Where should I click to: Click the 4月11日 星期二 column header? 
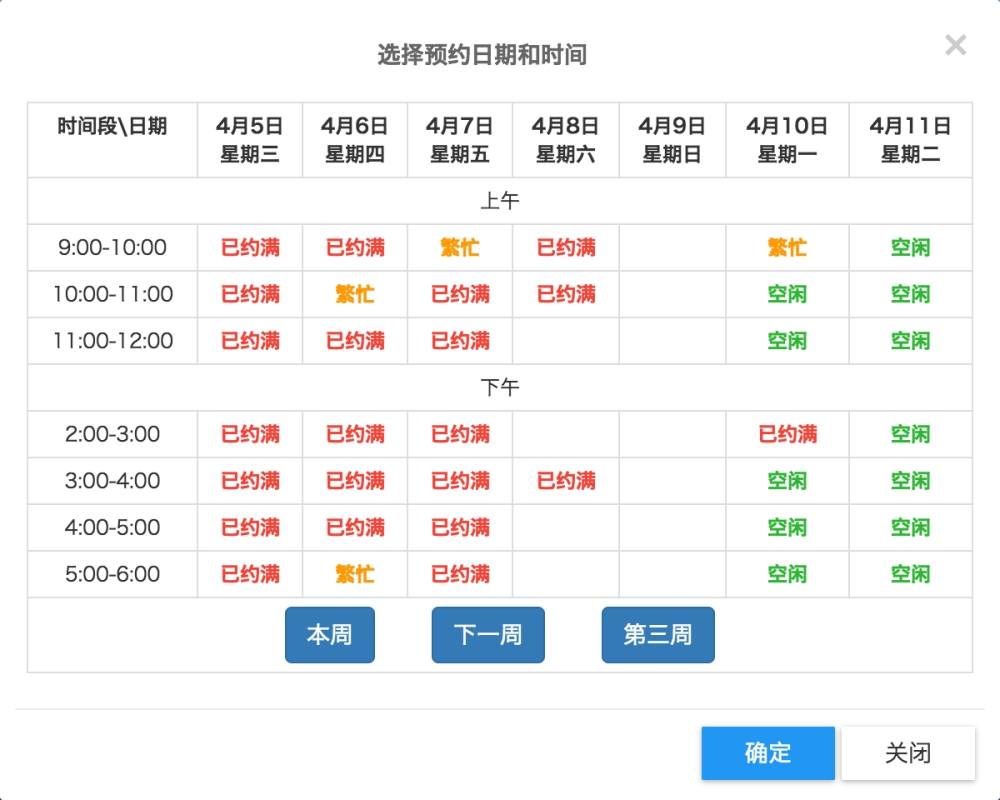pos(910,140)
